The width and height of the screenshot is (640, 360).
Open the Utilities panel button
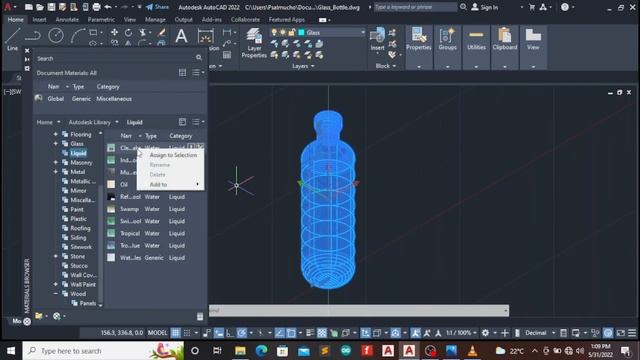[x=476, y=39]
